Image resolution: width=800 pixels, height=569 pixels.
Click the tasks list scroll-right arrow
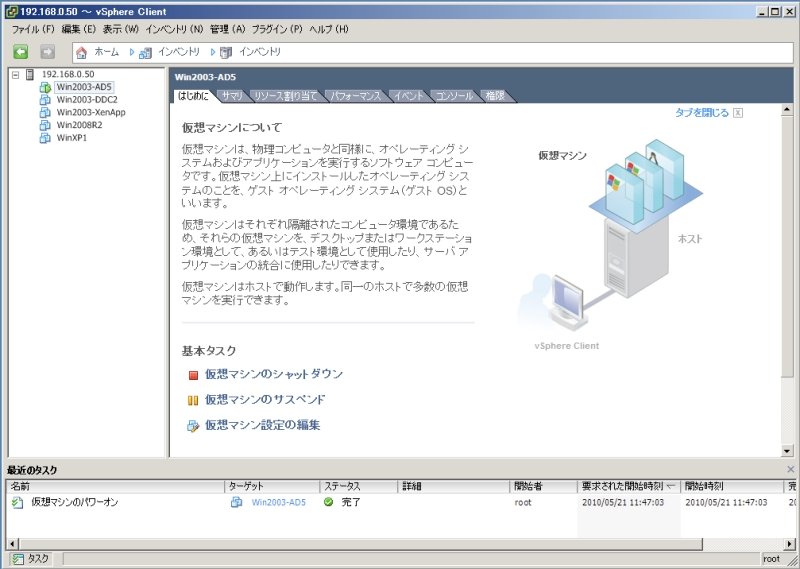click(x=790, y=544)
